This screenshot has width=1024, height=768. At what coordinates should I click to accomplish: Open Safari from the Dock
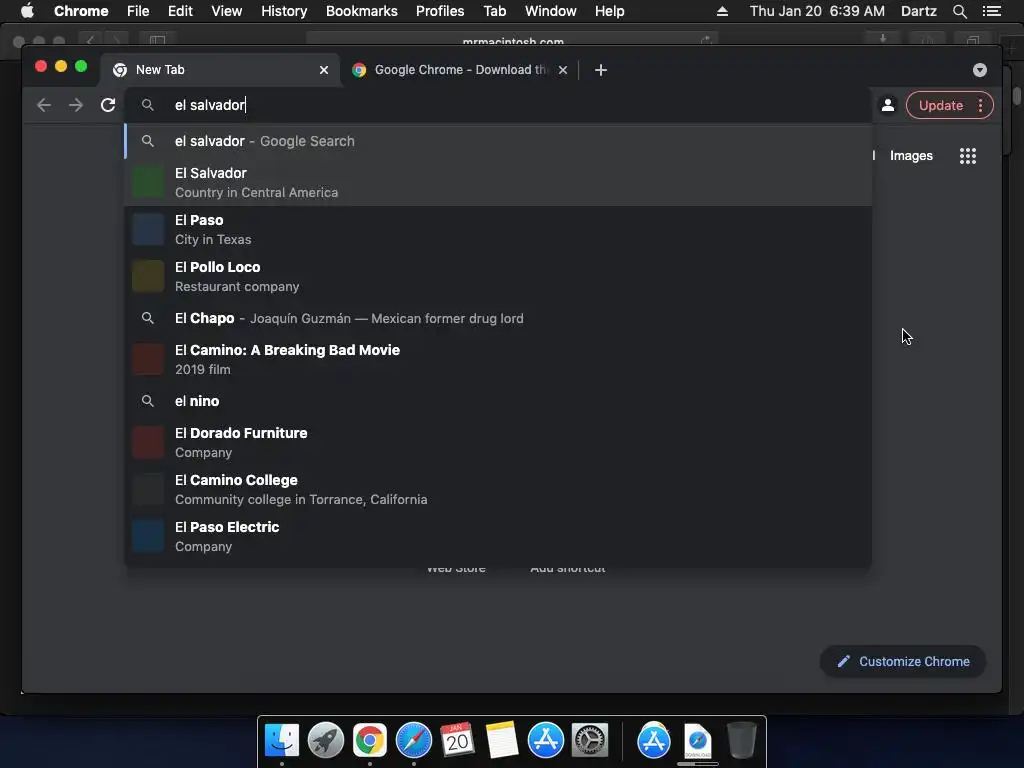tap(413, 740)
